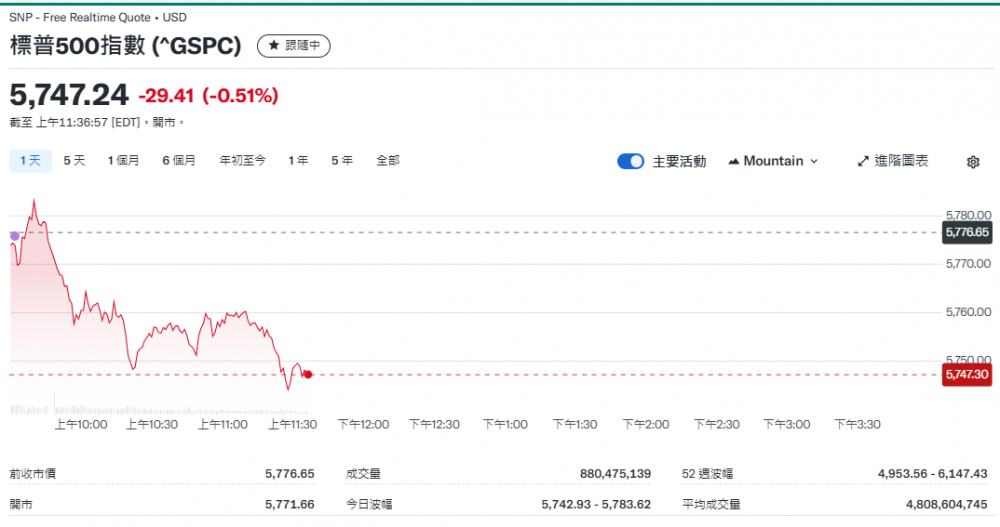Click the 標普500指數 (^GSPC) title

tap(126, 46)
